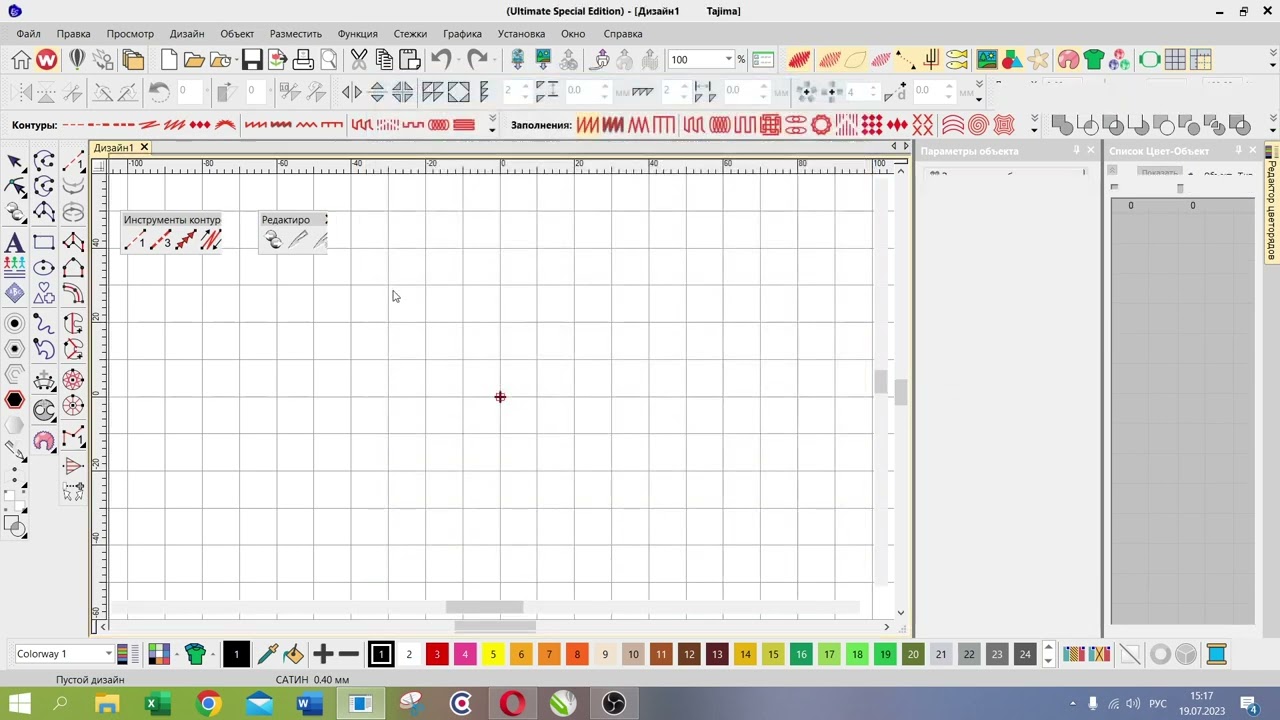The height and width of the screenshot is (720, 1280).
Task: Pick the Ellipse shape tool
Action: pos(44,268)
